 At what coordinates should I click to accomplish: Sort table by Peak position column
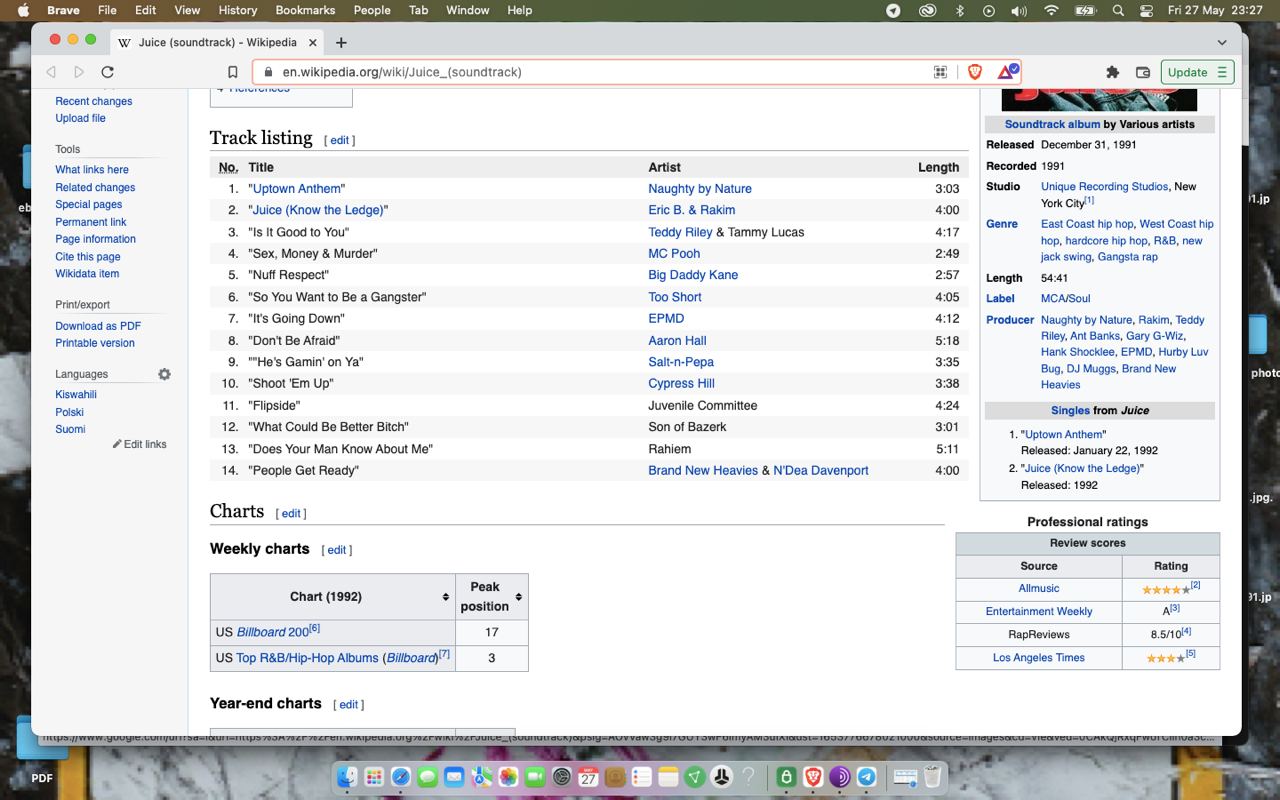pos(518,597)
